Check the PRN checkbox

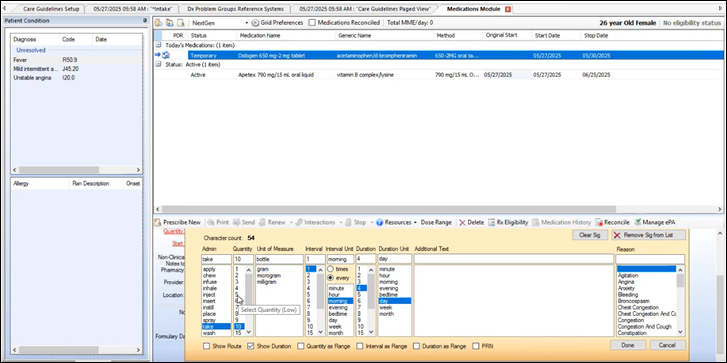click(476, 346)
